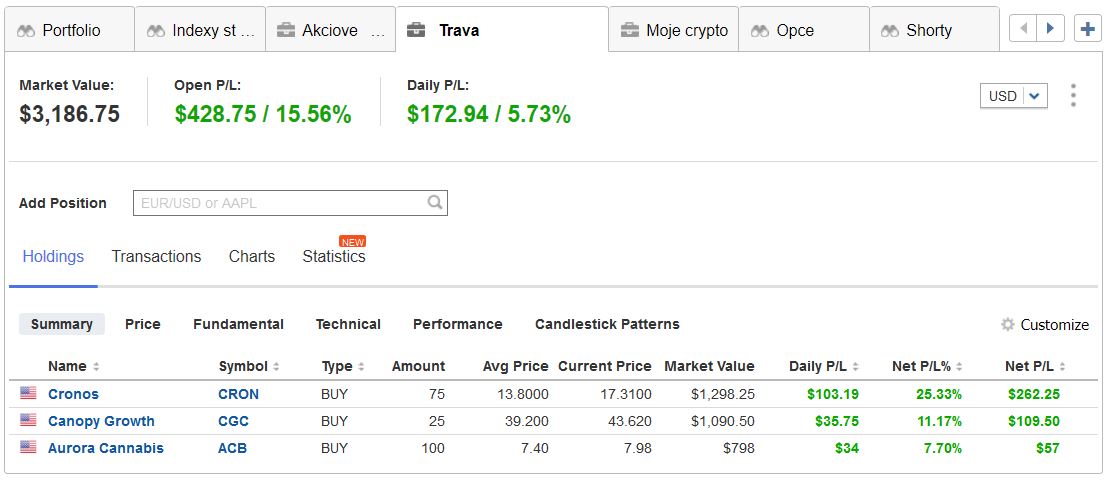This screenshot has width=1109, height=481.
Task: Click the right arrow to show more portfolio tabs
Action: [1050, 29]
